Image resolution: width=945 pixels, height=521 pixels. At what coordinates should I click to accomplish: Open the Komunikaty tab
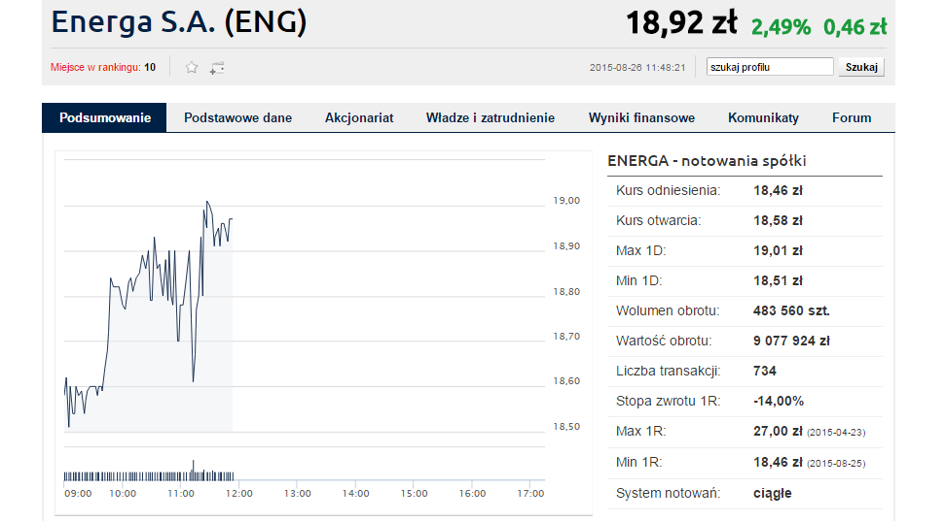(x=764, y=118)
